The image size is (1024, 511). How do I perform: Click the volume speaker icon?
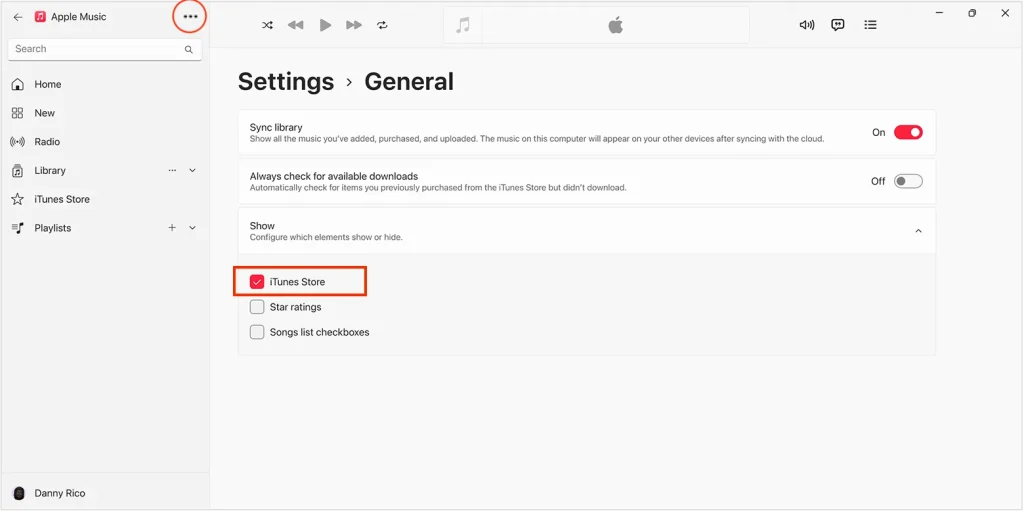click(807, 25)
